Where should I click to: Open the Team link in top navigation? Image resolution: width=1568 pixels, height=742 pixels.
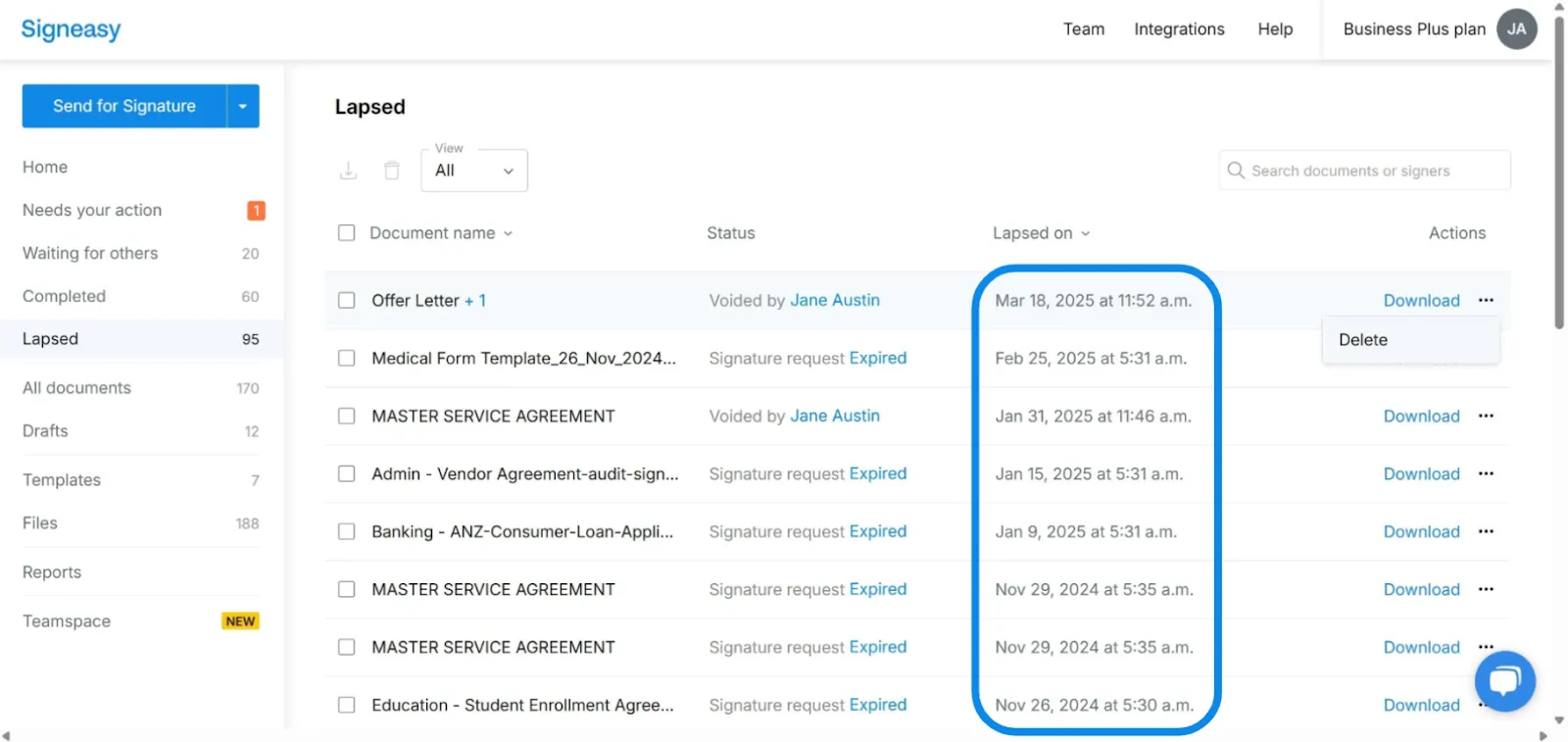[1084, 29]
